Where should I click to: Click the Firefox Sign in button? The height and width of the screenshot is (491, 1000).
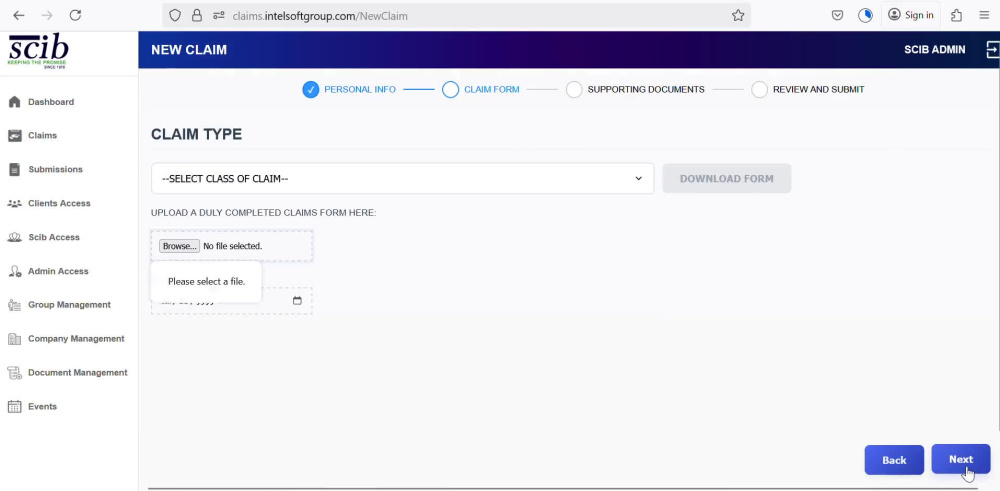click(910, 15)
